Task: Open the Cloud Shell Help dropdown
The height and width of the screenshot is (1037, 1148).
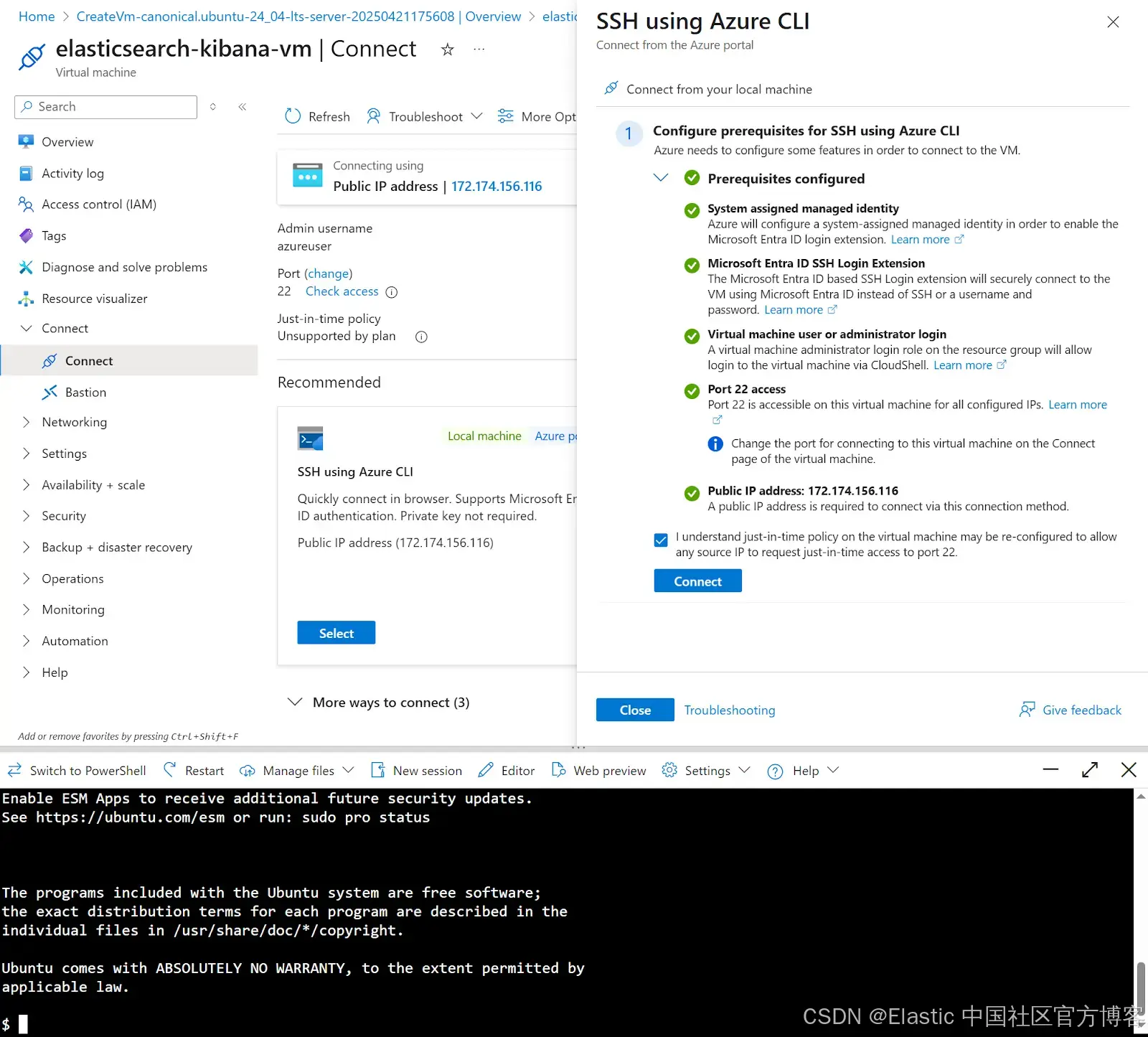Action: pyautogui.click(x=803, y=770)
